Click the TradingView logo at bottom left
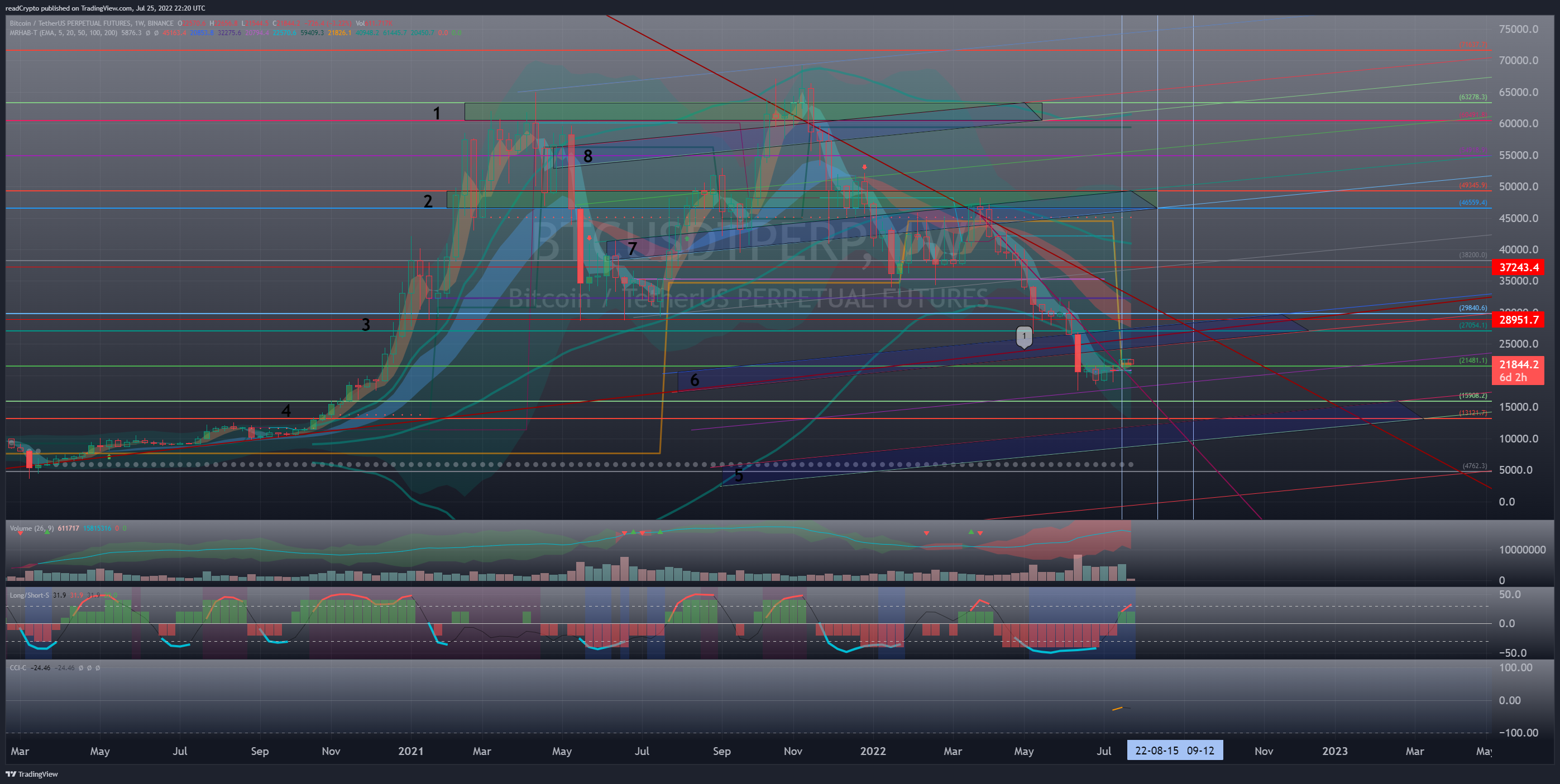 click(x=32, y=774)
